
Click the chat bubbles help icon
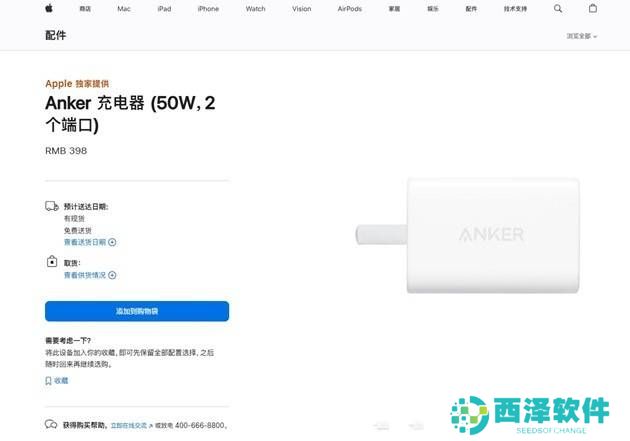click(x=51, y=424)
